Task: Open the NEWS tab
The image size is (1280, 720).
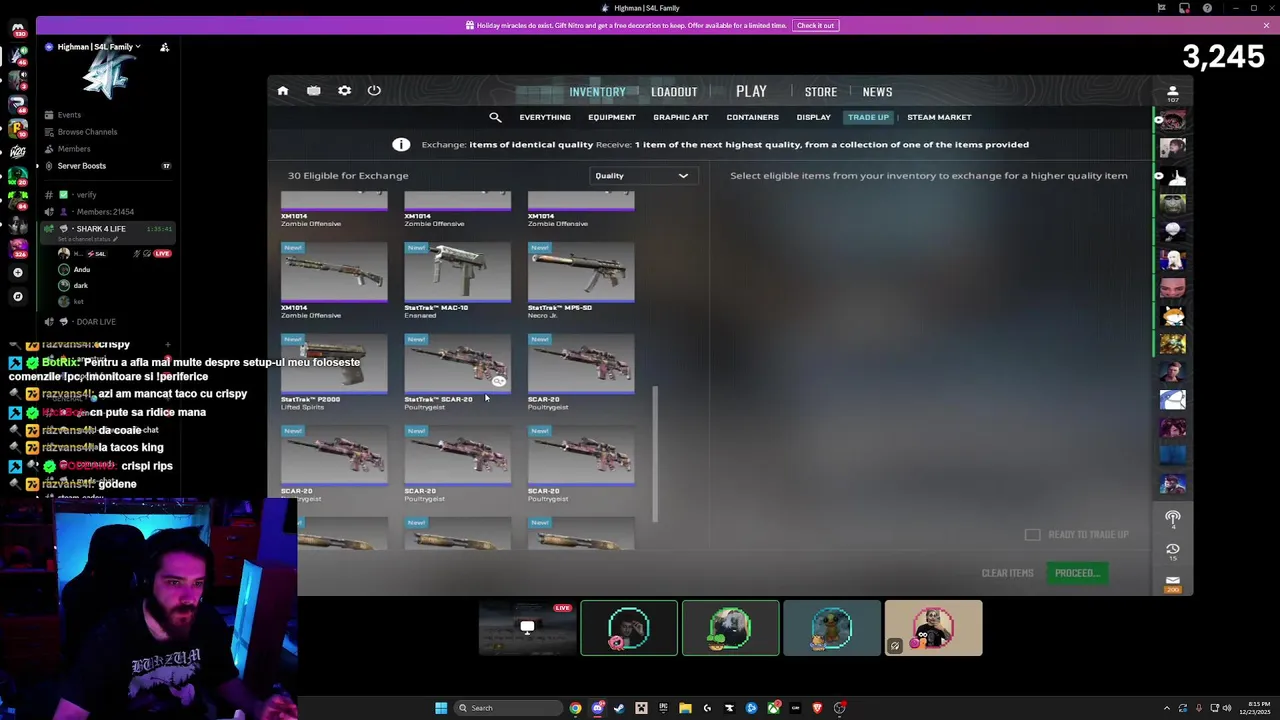Action: coord(877,92)
